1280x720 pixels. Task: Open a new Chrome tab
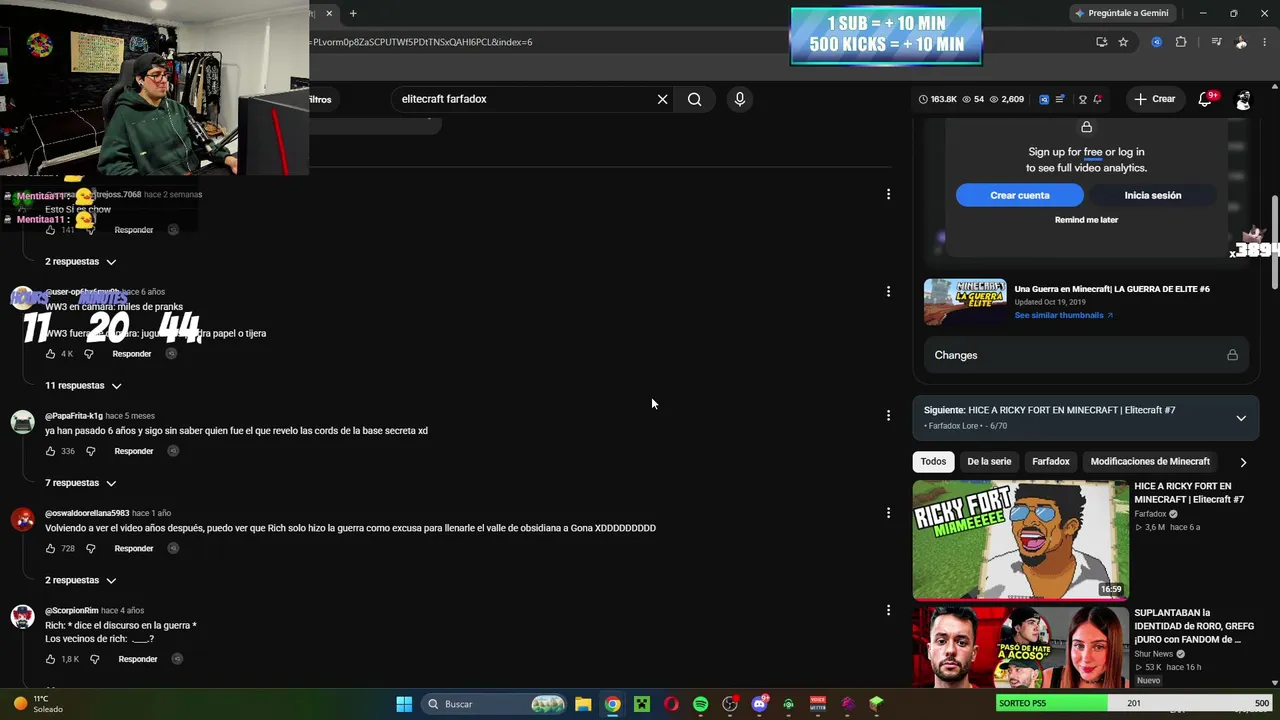(353, 13)
